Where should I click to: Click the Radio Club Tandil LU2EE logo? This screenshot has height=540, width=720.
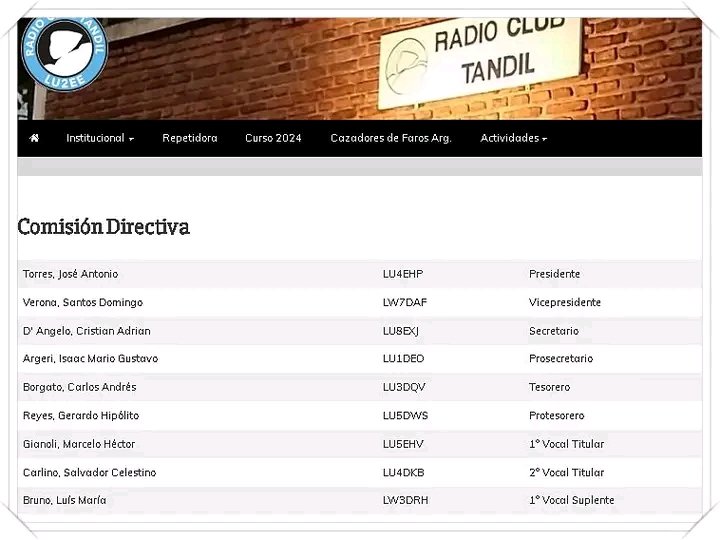(64, 53)
